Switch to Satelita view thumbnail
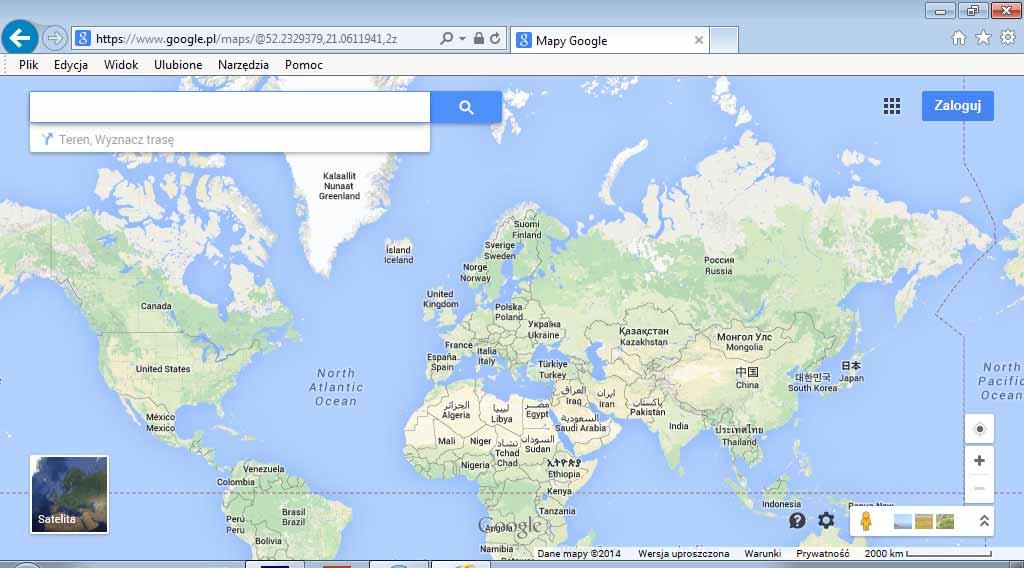This screenshot has height=568, width=1024. point(69,494)
